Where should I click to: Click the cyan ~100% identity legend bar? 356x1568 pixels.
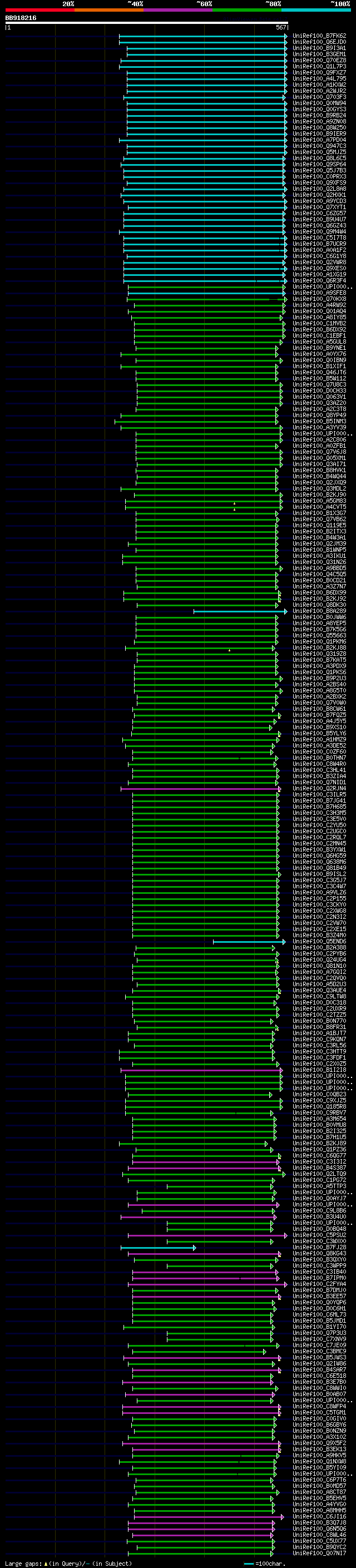tap(316, 10)
